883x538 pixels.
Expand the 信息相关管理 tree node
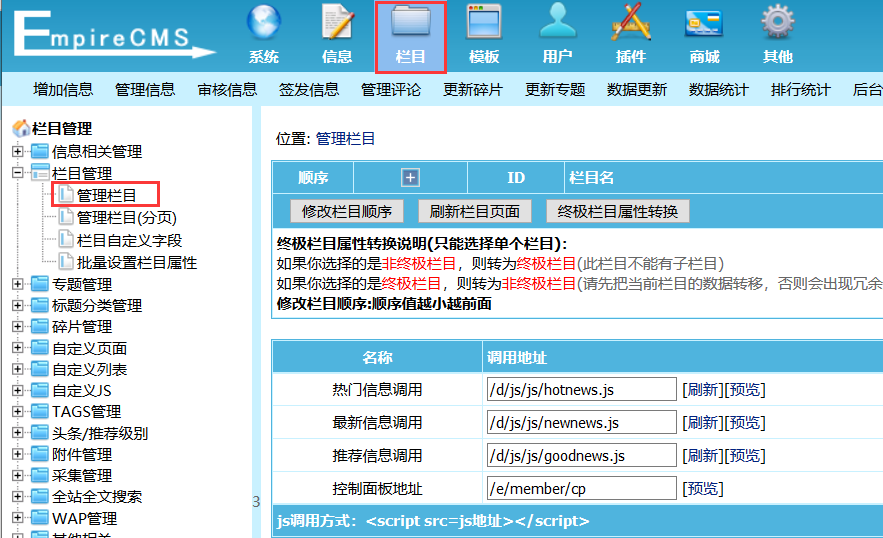pyautogui.click(x=17, y=151)
